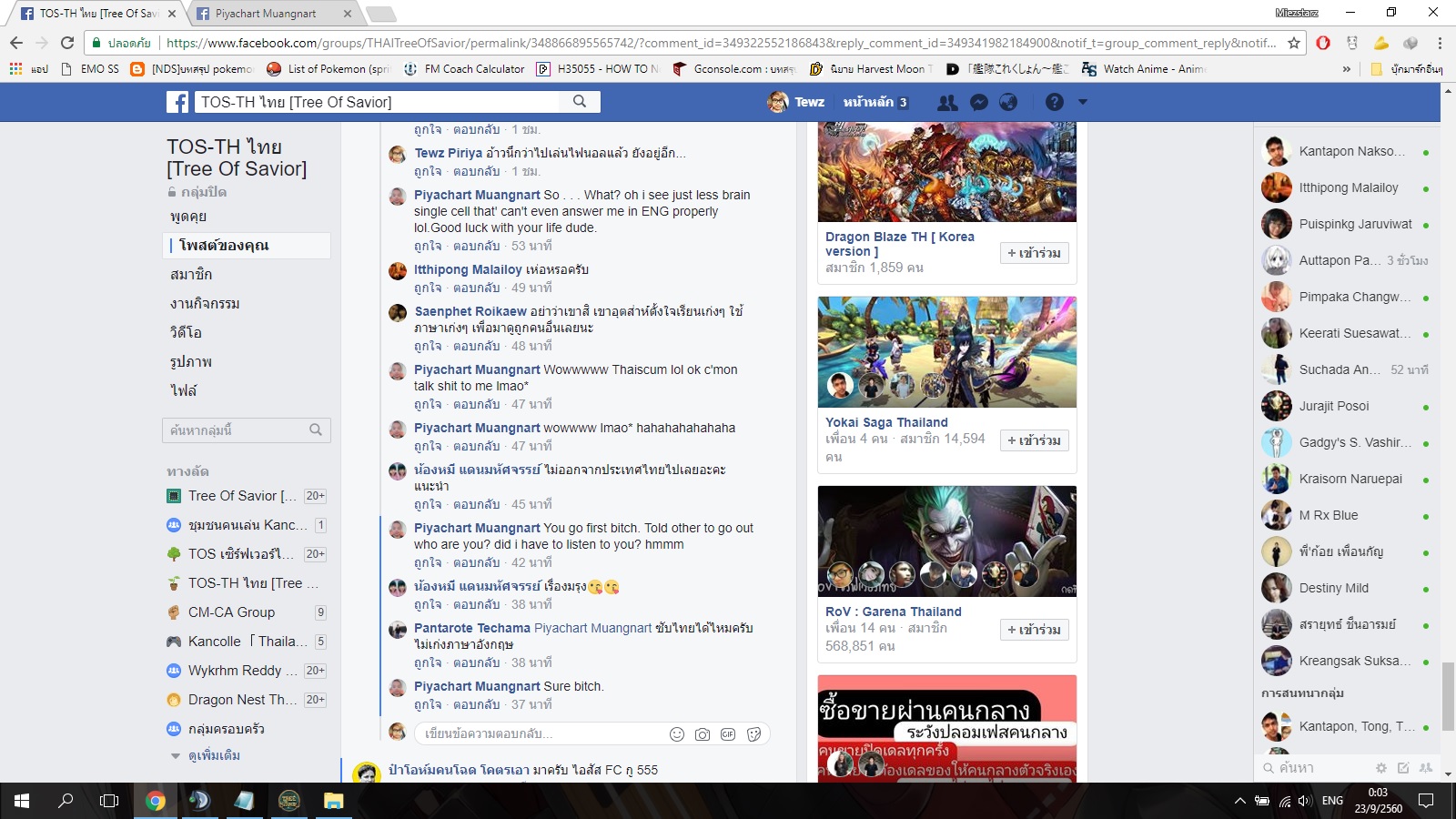Click the Facebook top search field

pyautogui.click(x=379, y=102)
